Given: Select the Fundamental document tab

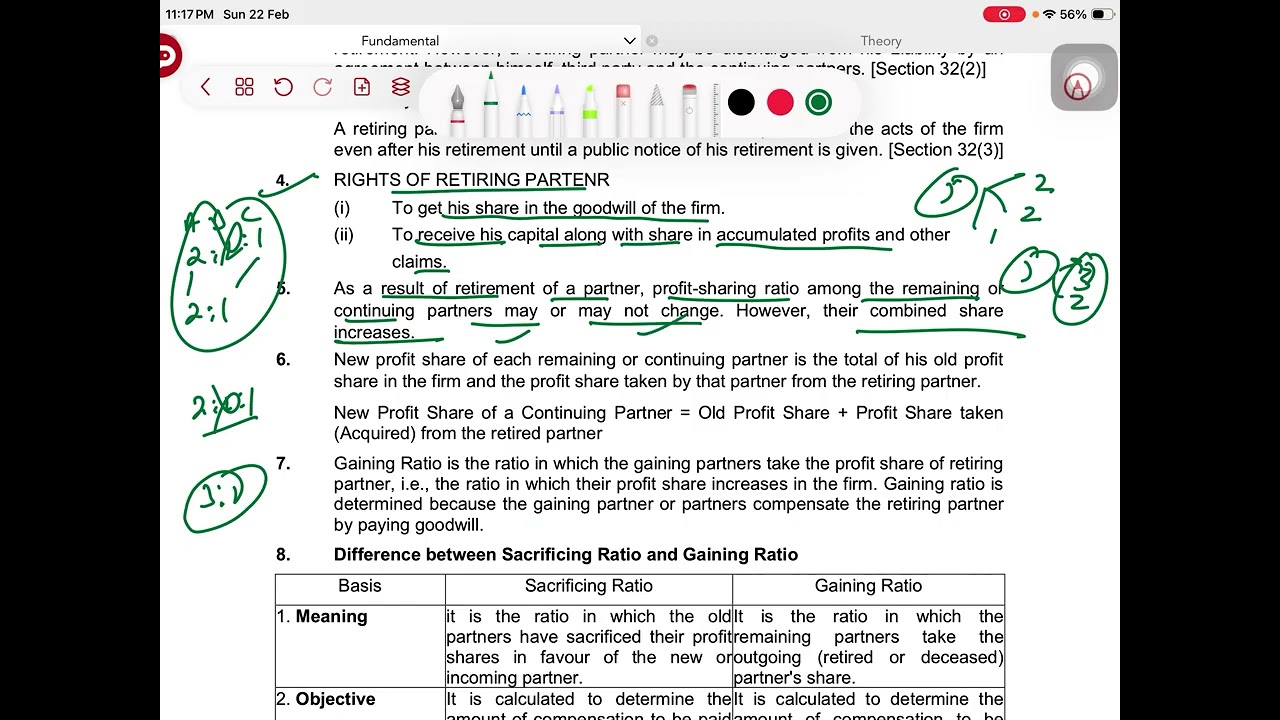Looking at the screenshot, I should [x=400, y=41].
